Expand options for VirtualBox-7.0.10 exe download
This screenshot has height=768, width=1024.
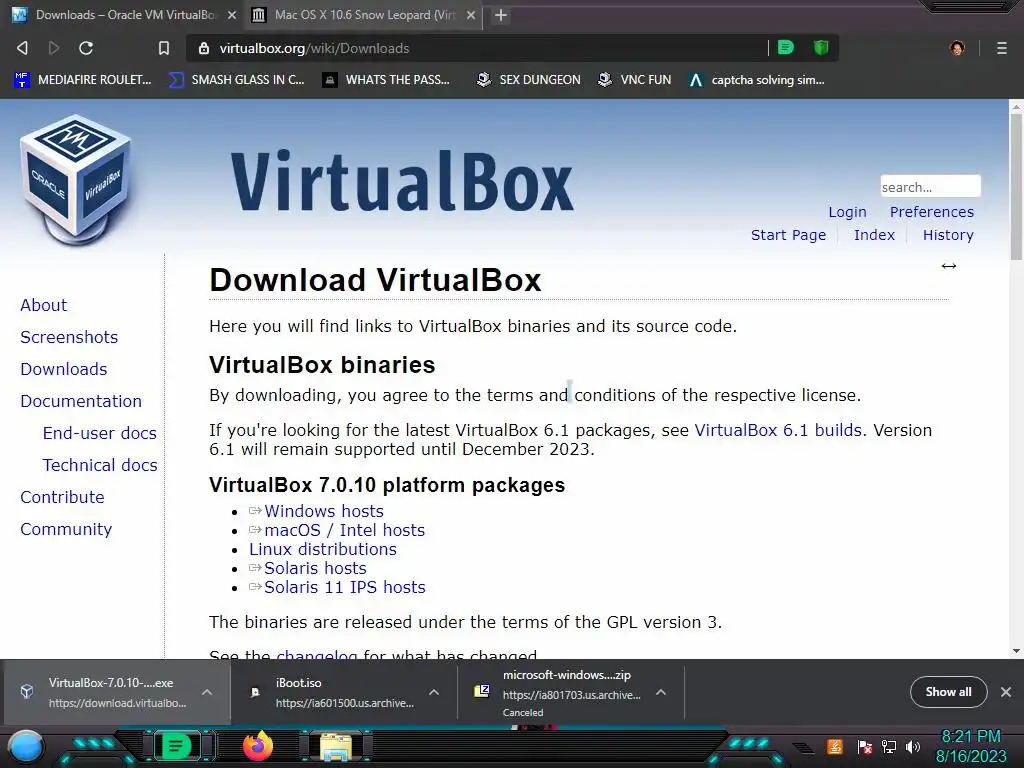206,692
